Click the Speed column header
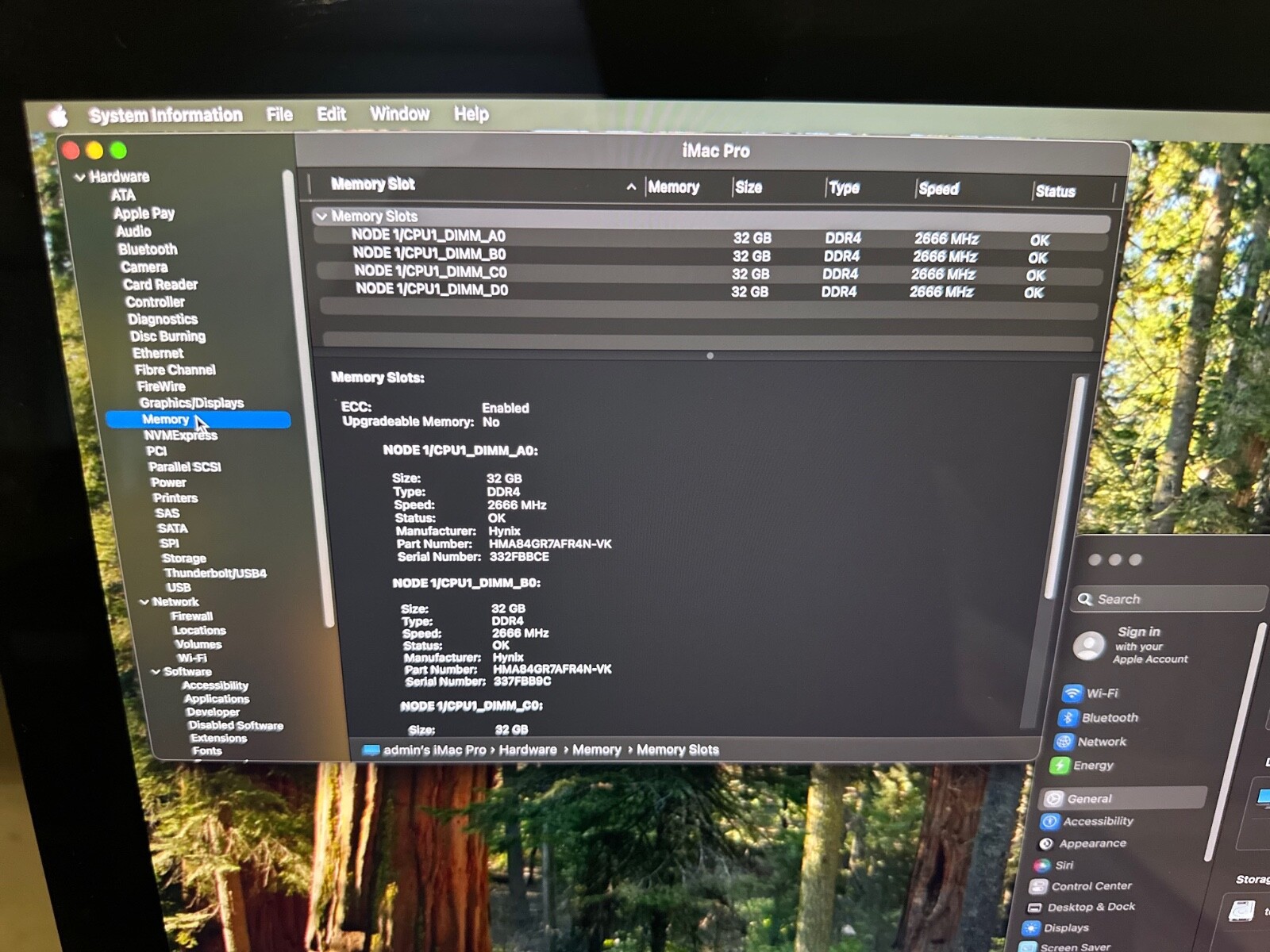This screenshot has height=952, width=1270. [x=939, y=190]
